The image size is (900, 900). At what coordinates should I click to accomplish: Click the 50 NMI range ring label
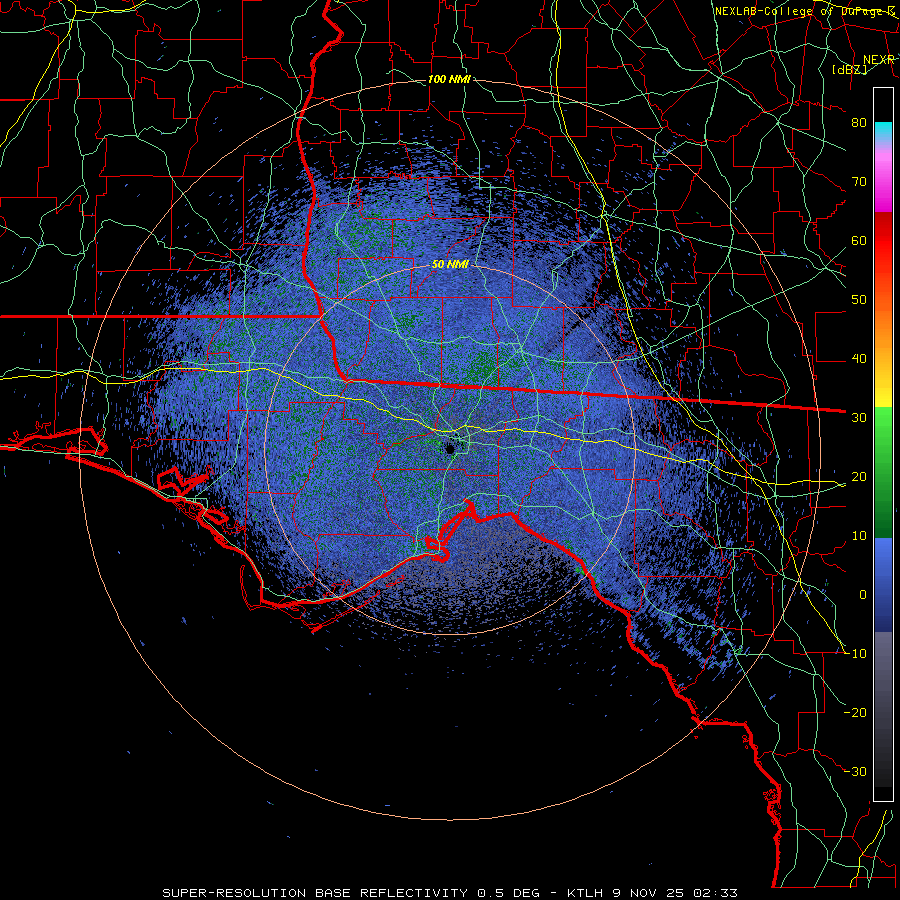(450, 265)
